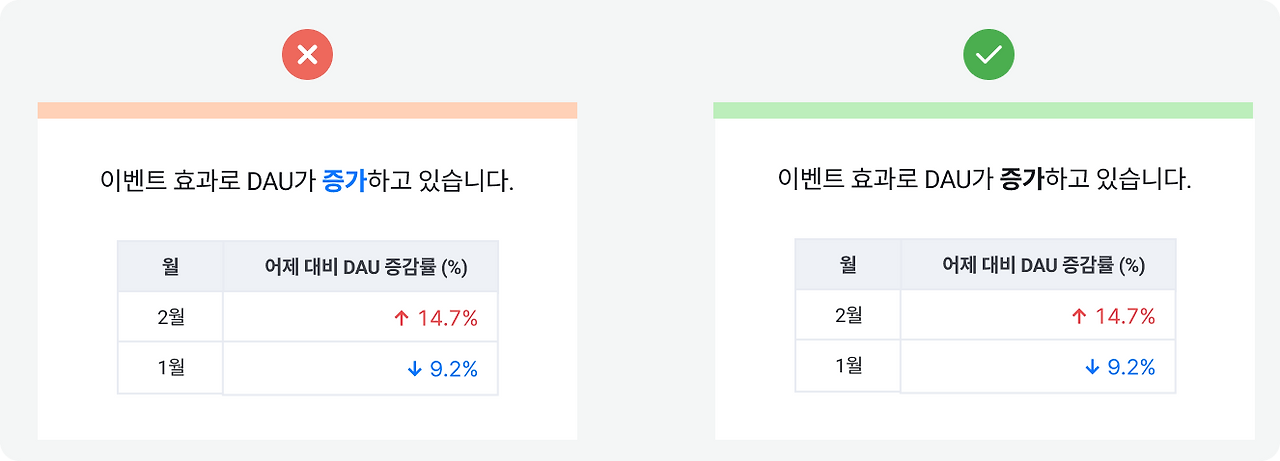This screenshot has height=461, width=1280.
Task: Click the 1월 cell in left table
Action: [170, 368]
